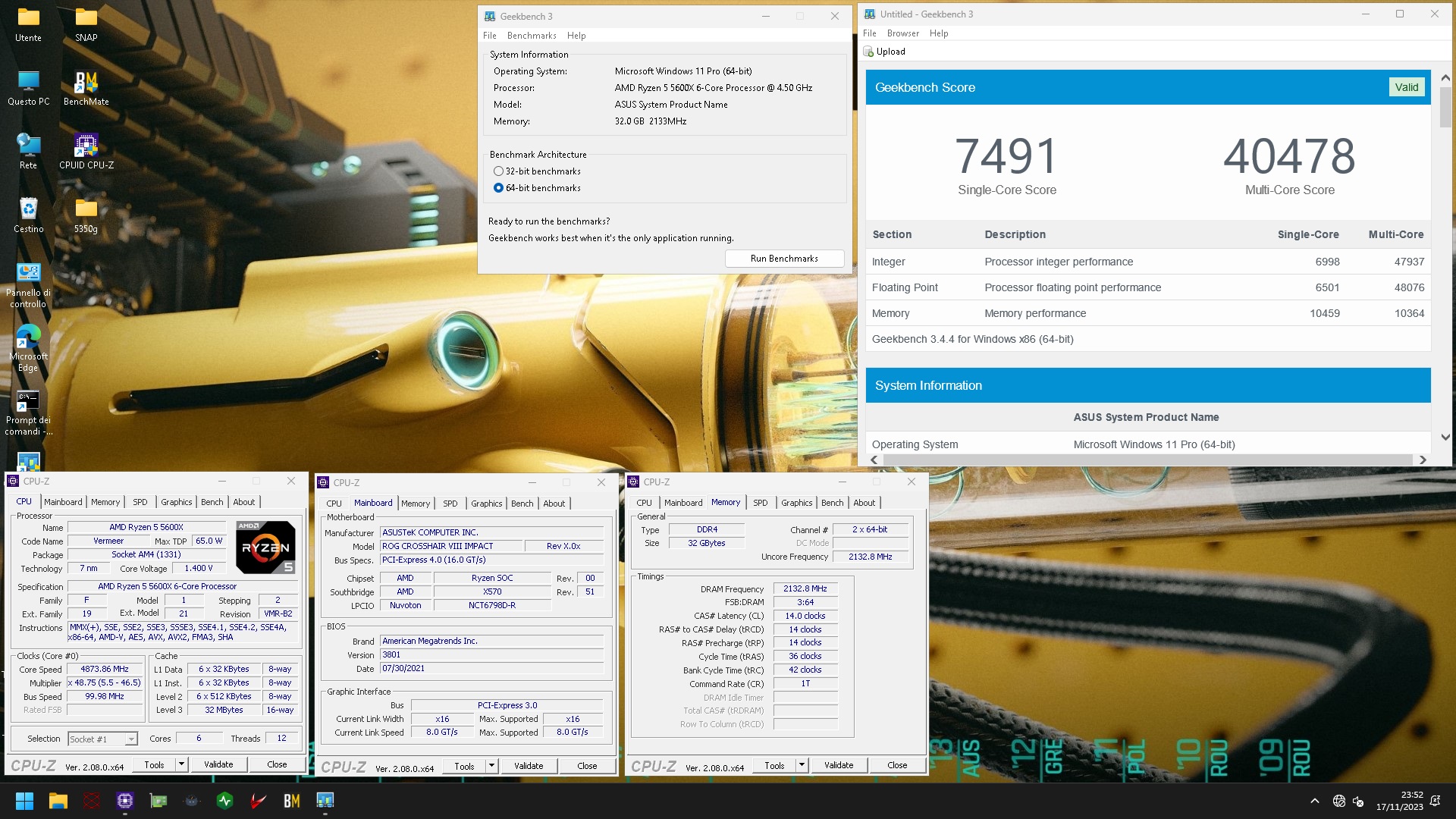Open the Questo PC desktop icon
This screenshot has height=819, width=1456.
tap(28, 88)
